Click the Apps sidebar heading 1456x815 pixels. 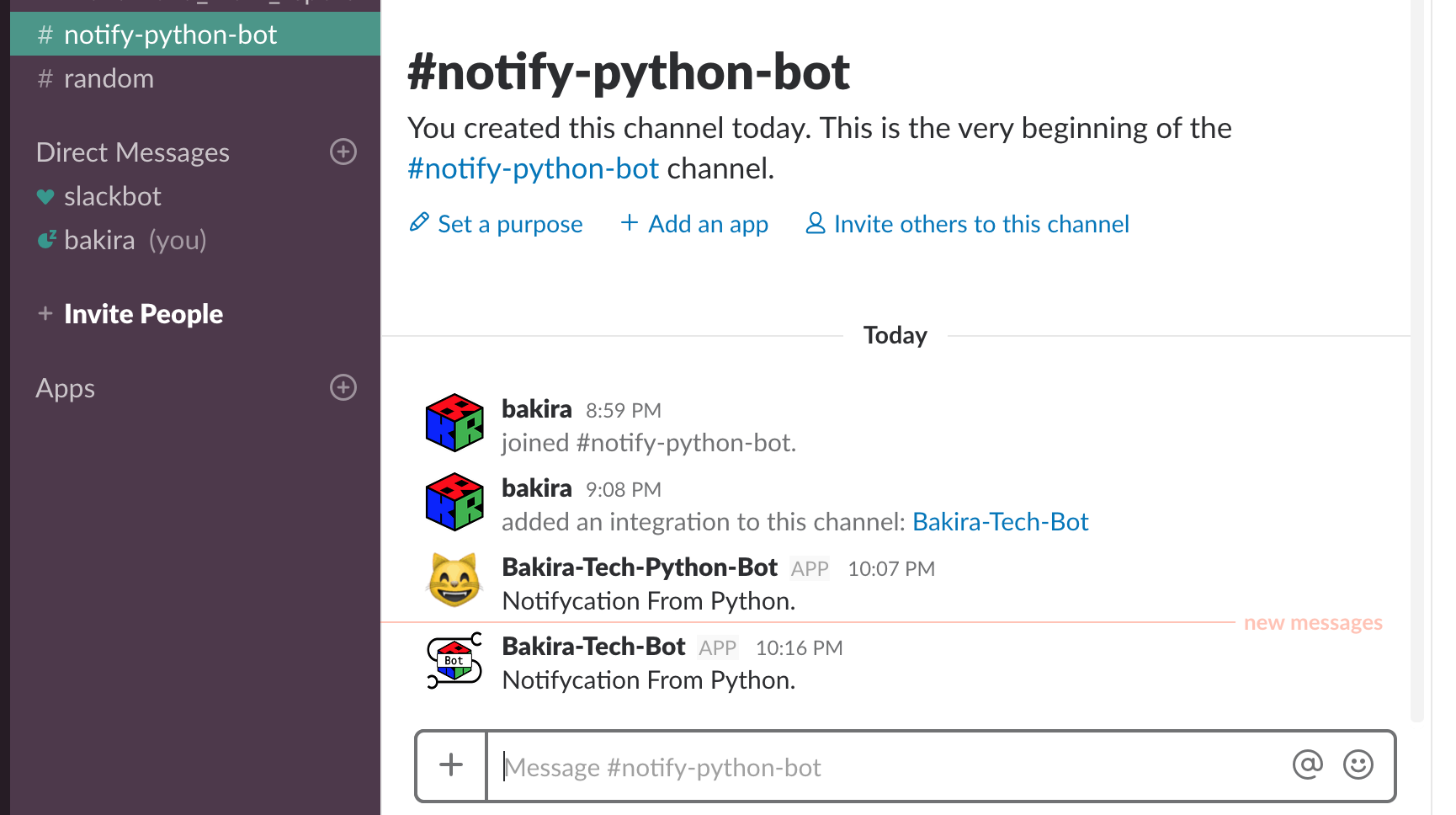click(66, 388)
